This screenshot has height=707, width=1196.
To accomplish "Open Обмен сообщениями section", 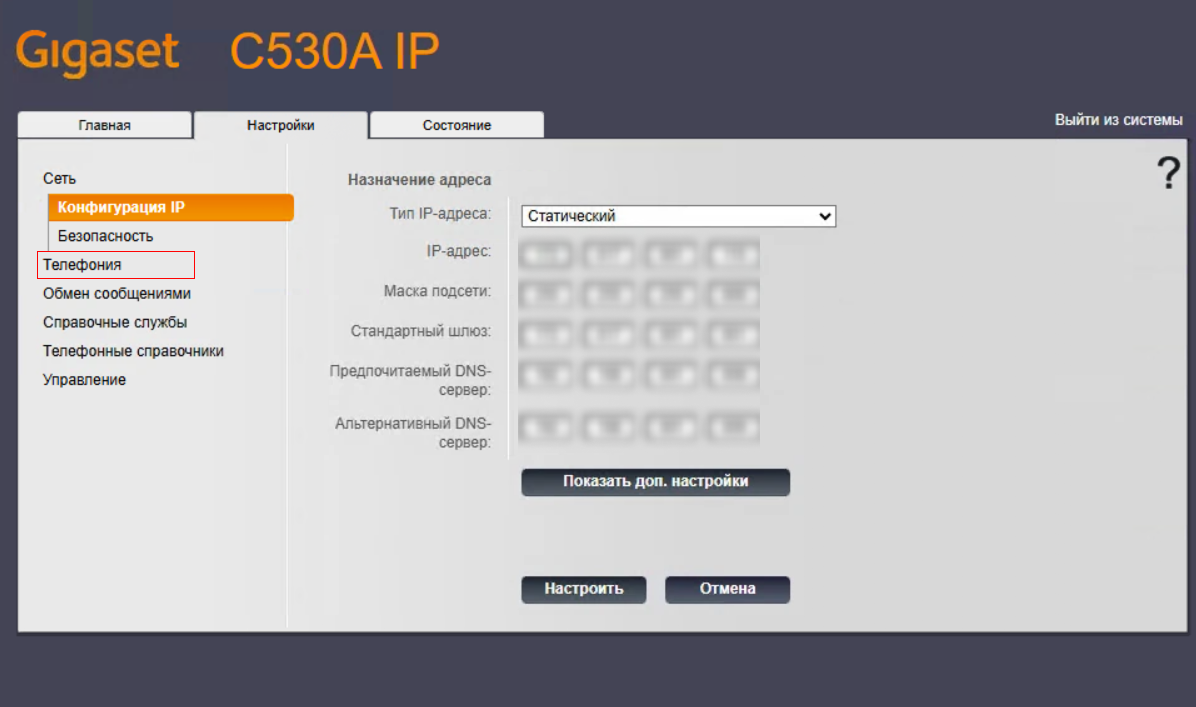I will tap(116, 294).
